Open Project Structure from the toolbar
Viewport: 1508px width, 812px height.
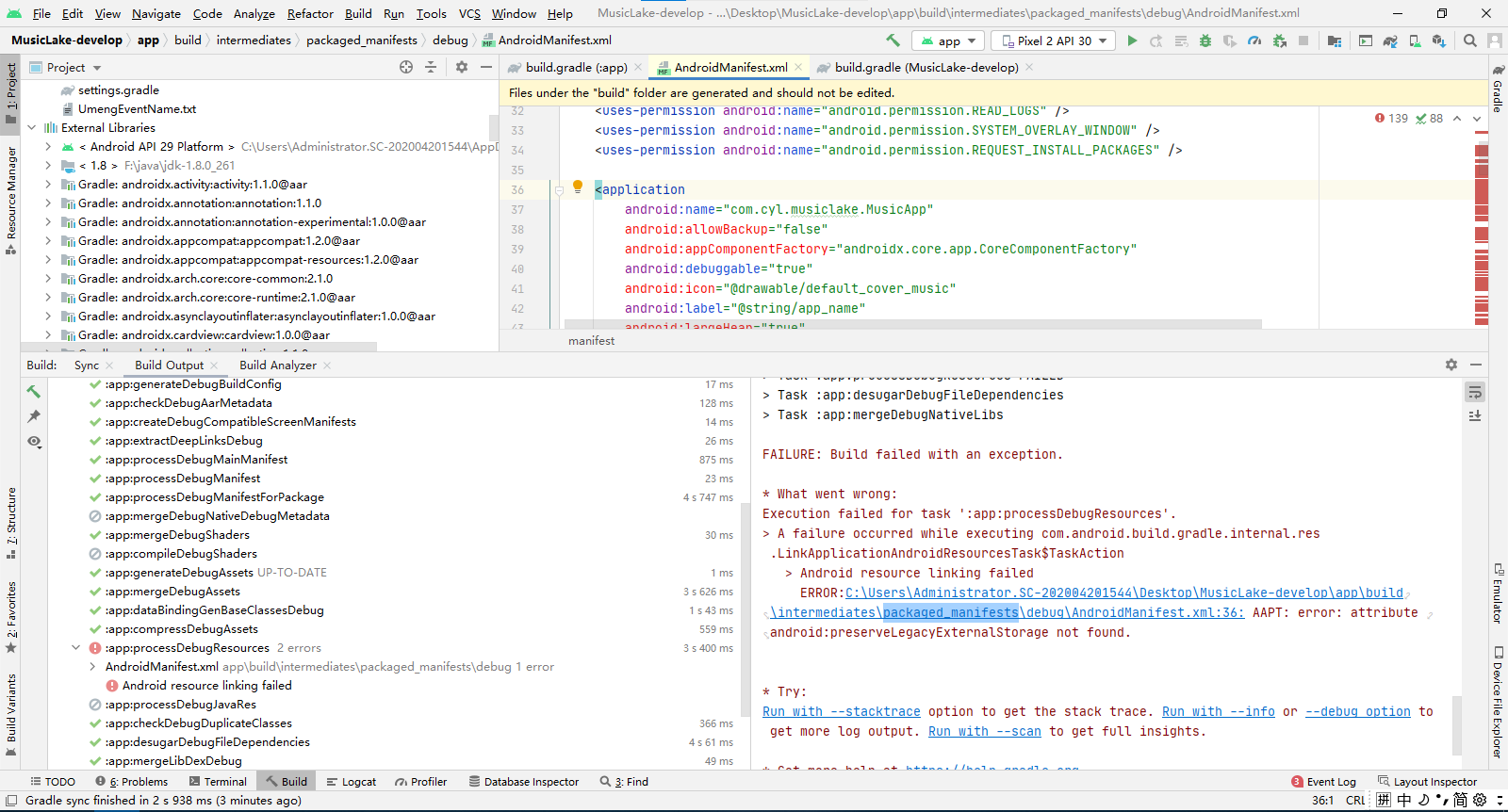1335,41
